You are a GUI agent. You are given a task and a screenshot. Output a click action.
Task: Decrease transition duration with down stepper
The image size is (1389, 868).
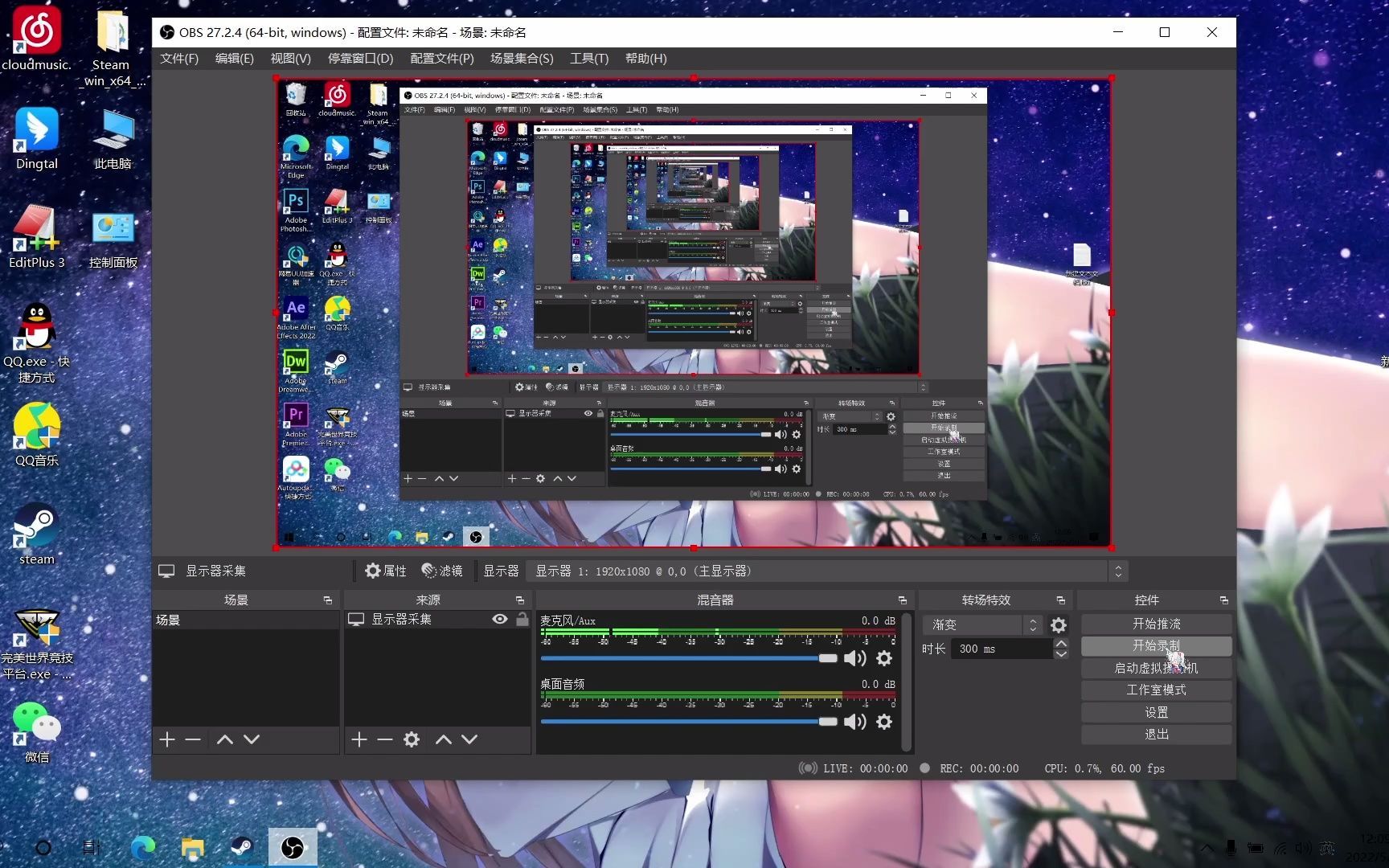(1061, 654)
